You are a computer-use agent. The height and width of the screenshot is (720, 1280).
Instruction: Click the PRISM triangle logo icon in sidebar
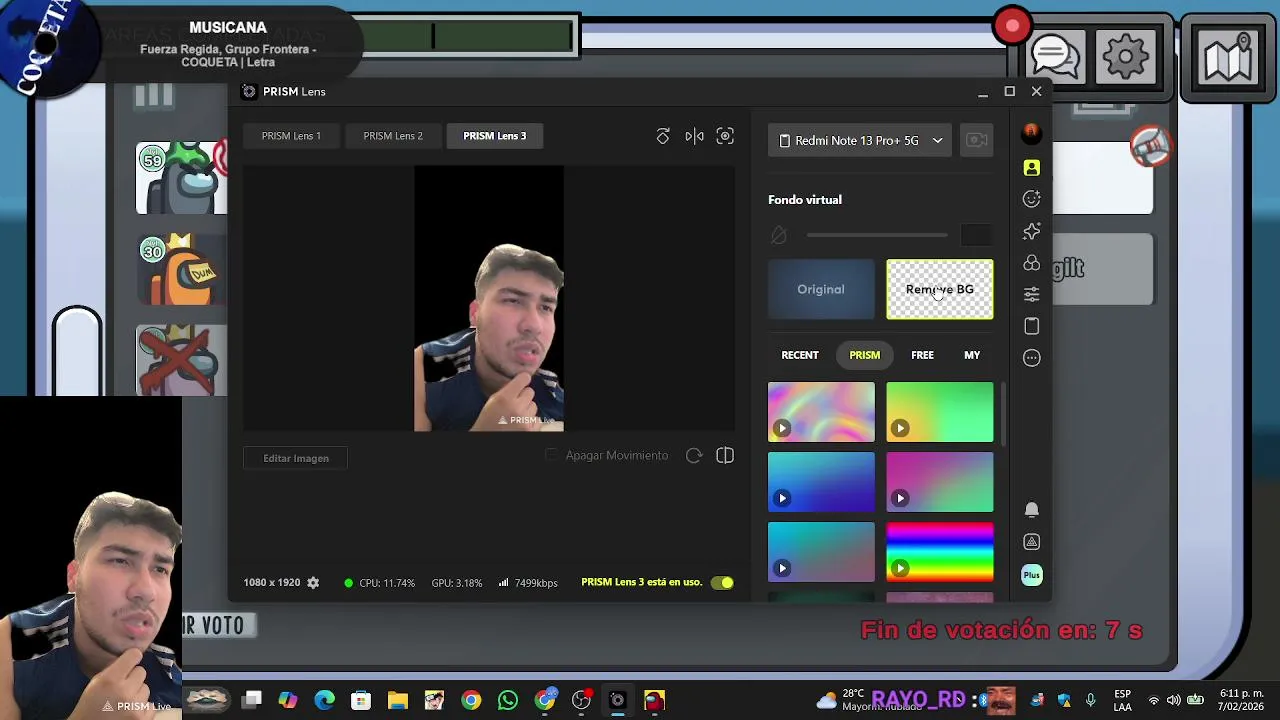(x=1031, y=542)
